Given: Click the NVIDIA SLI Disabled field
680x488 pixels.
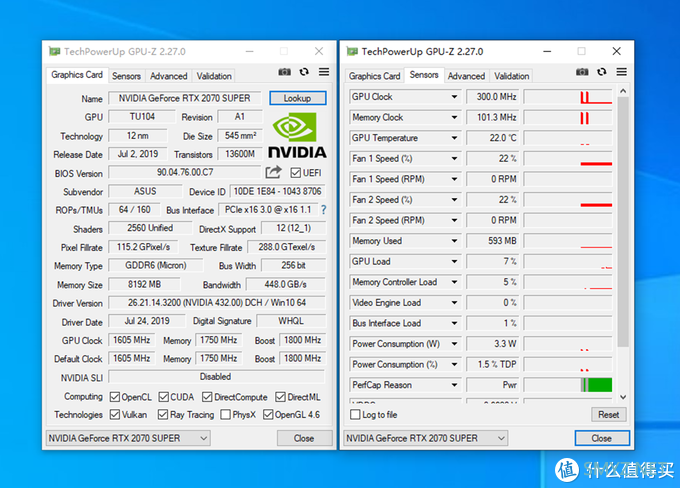Looking at the screenshot, I should pyautogui.click(x=216, y=377).
